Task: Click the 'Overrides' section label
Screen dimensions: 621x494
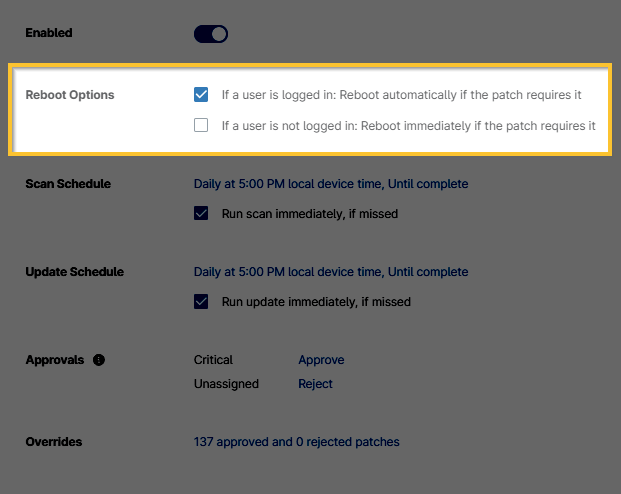Action: (x=54, y=441)
